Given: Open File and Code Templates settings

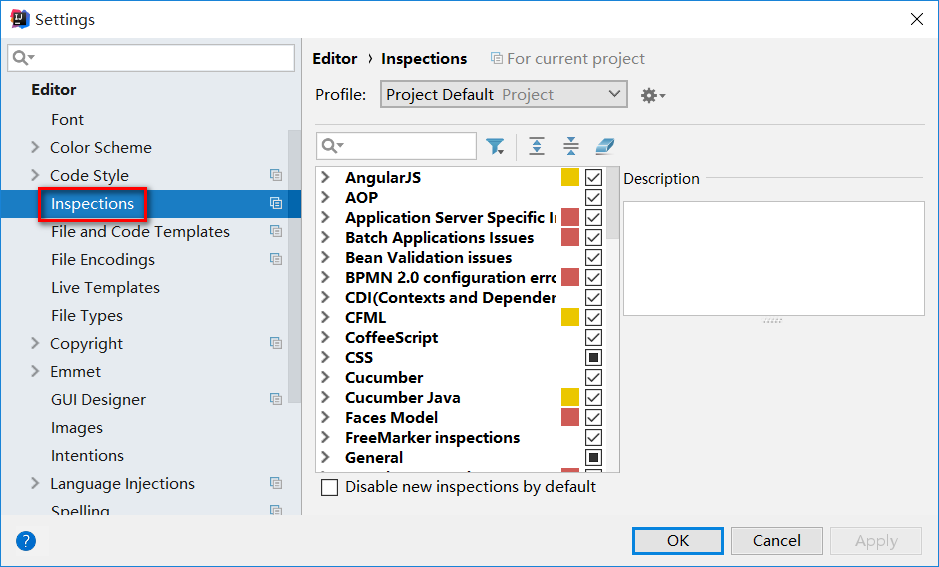Looking at the screenshot, I should [140, 232].
